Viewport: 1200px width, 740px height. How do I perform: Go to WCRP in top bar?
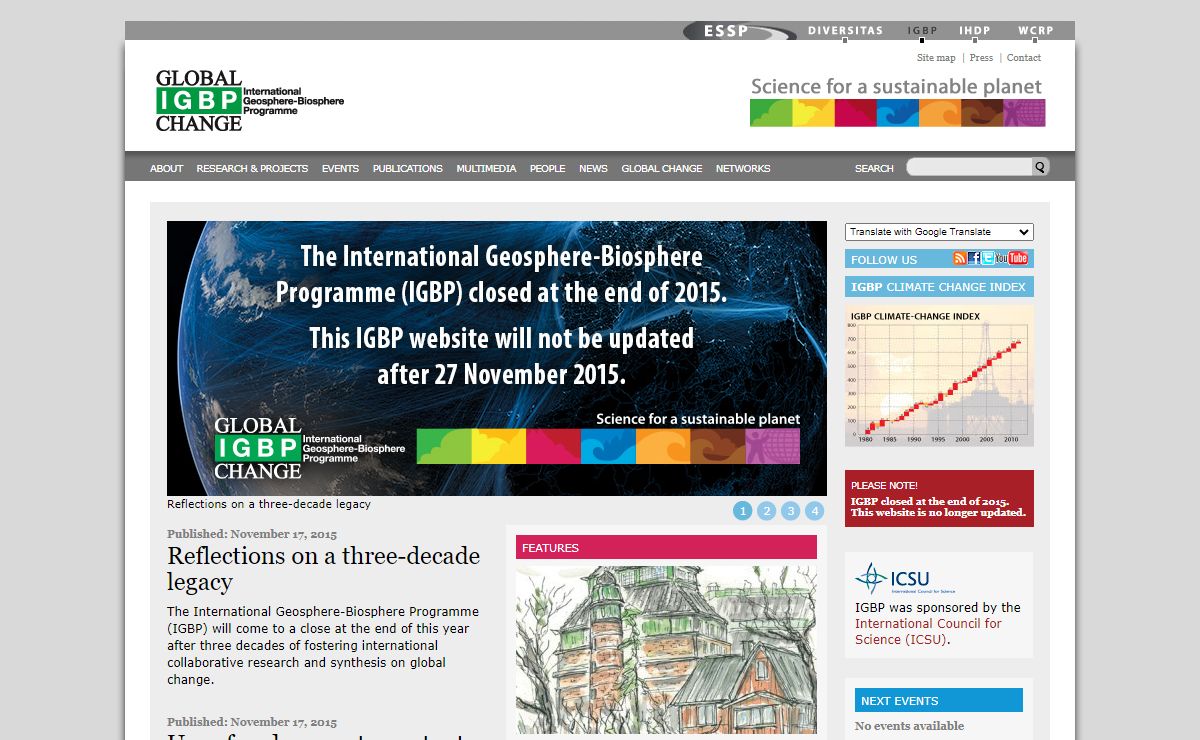(1036, 31)
